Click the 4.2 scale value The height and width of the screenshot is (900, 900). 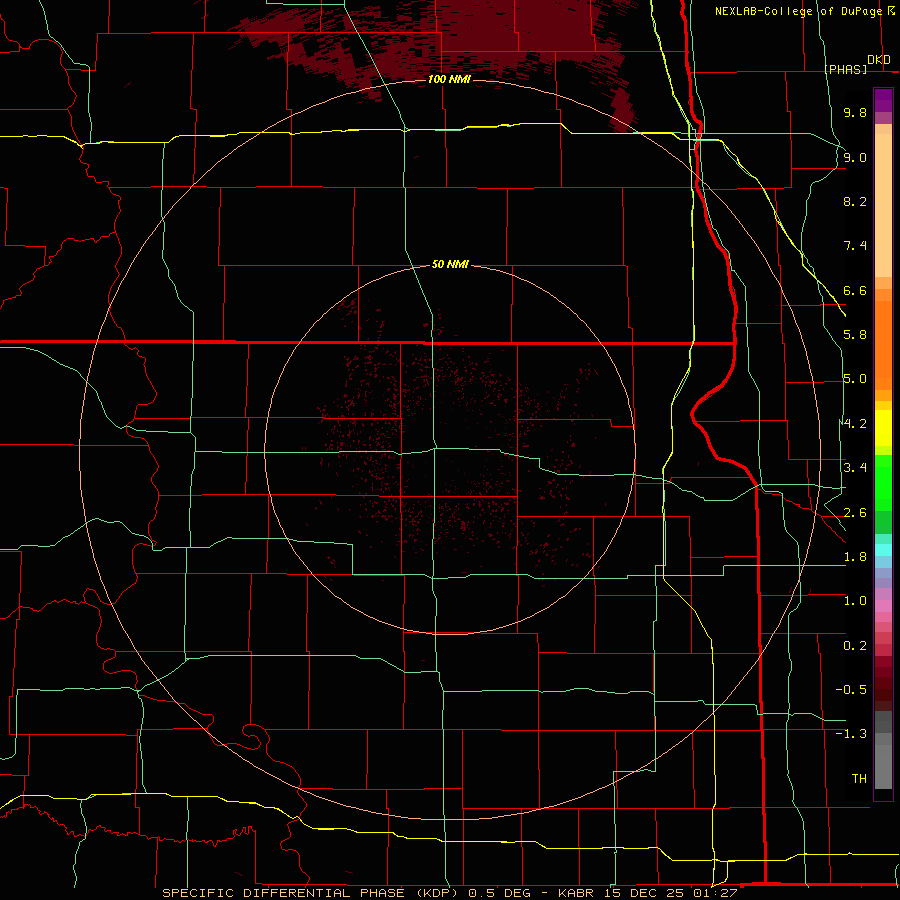(x=855, y=424)
